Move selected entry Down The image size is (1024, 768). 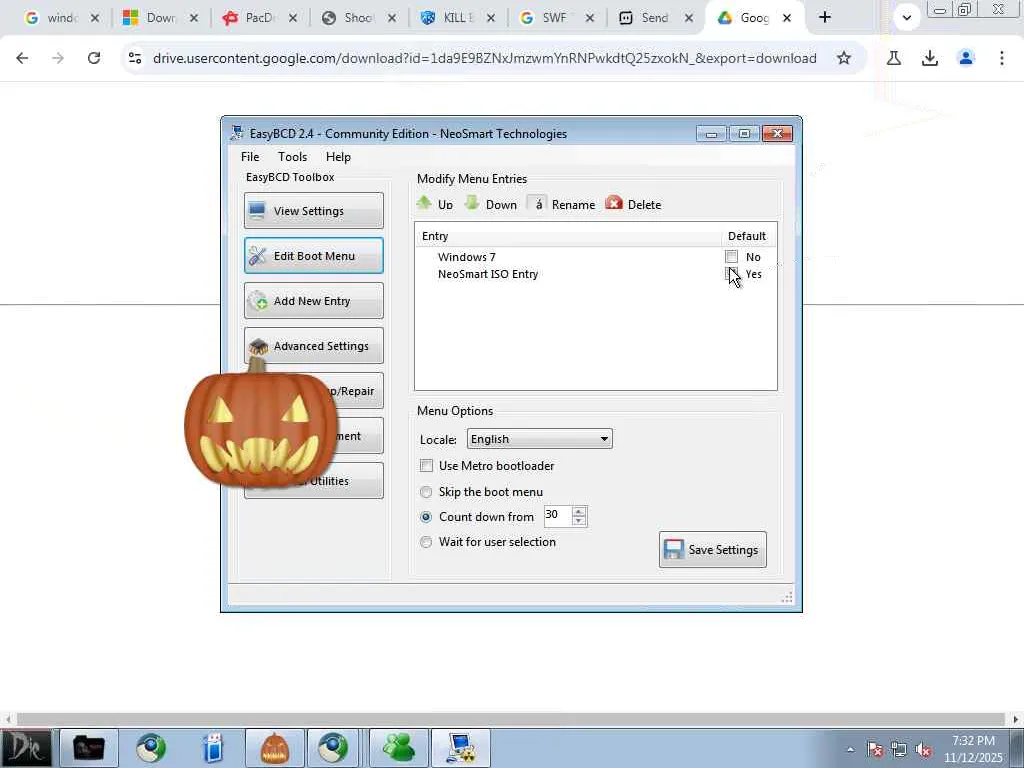coord(490,204)
